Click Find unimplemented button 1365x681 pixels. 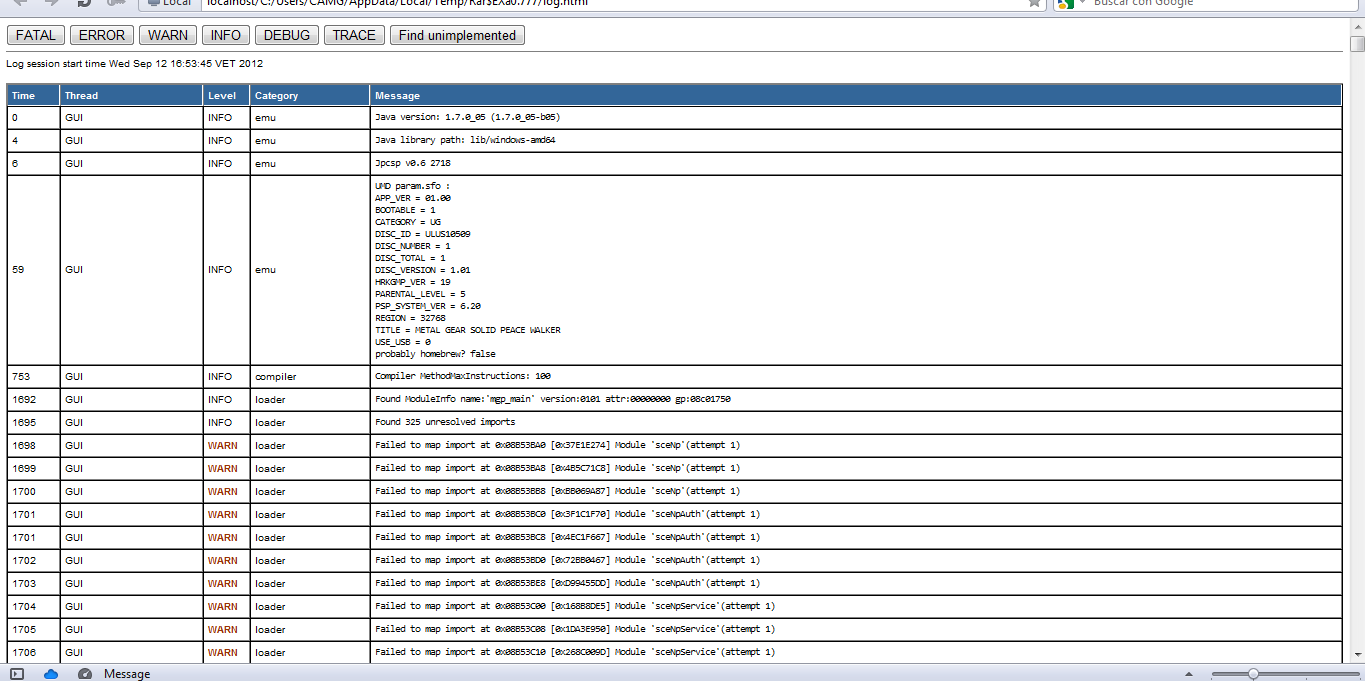click(x=457, y=35)
